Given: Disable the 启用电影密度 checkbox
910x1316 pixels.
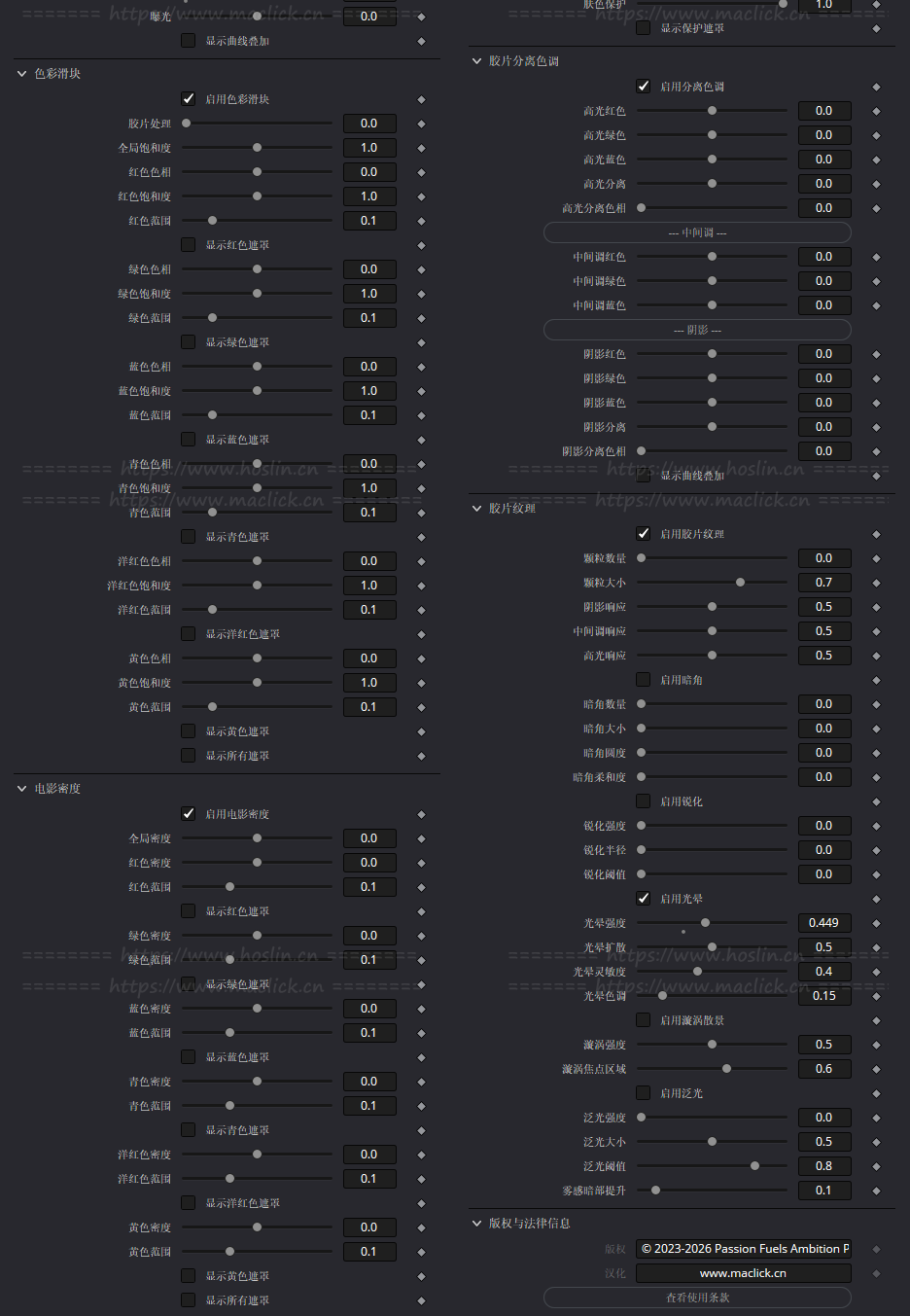Looking at the screenshot, I should click(x=189, y=813).
